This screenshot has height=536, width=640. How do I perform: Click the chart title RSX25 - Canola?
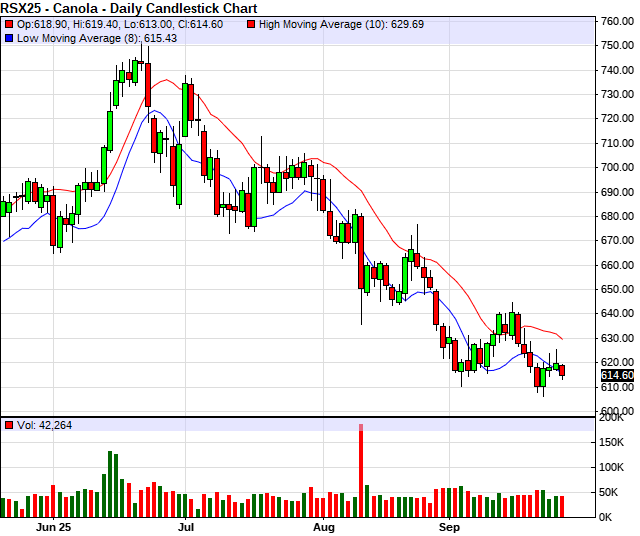(x=129, y=8)
